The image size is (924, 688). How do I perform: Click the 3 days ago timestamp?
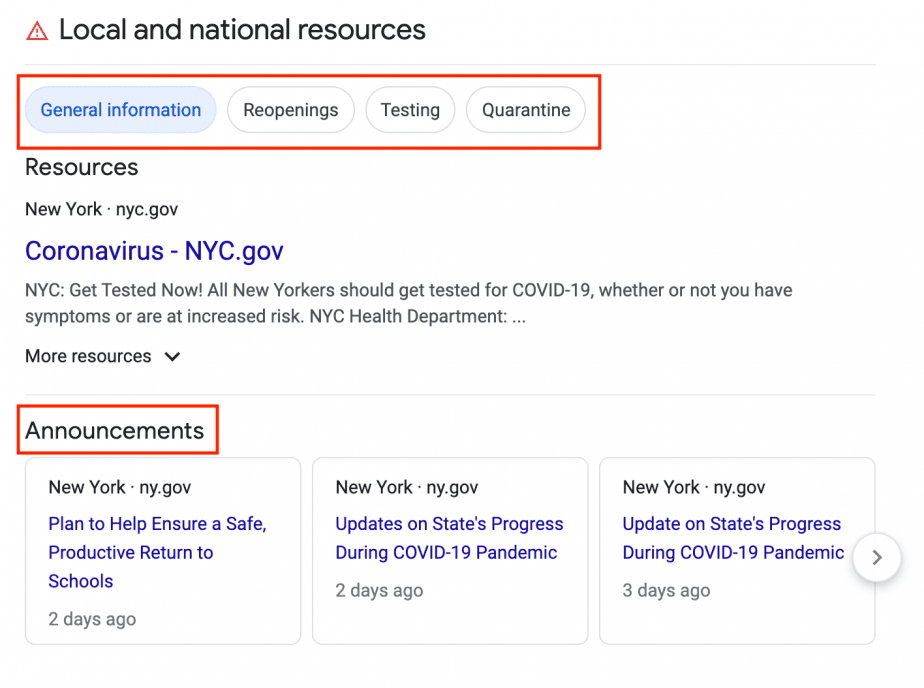[666, 590]
